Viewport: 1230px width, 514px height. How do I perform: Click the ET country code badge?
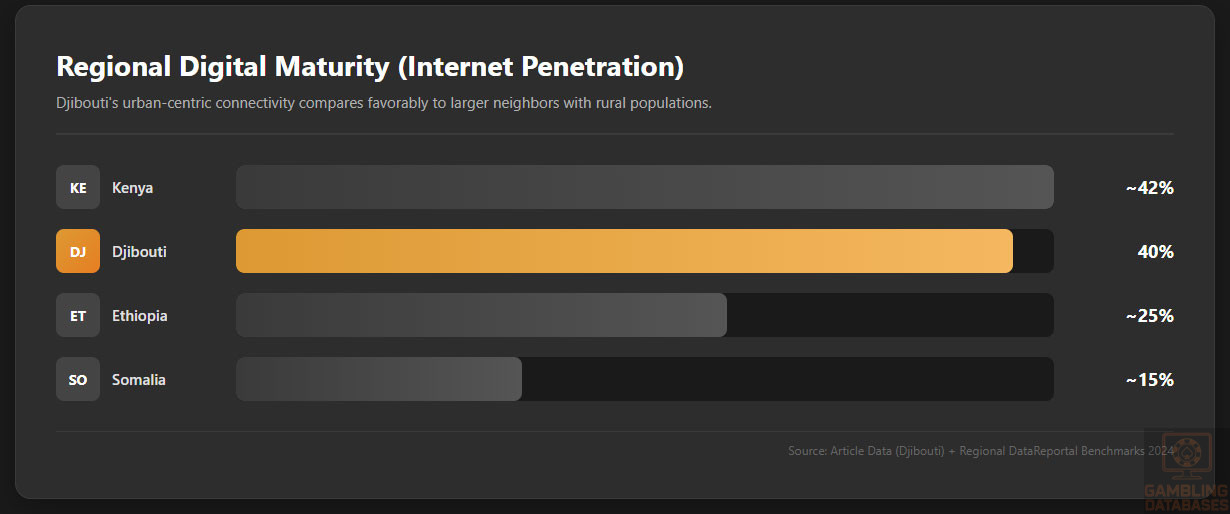tap(78, 315)
